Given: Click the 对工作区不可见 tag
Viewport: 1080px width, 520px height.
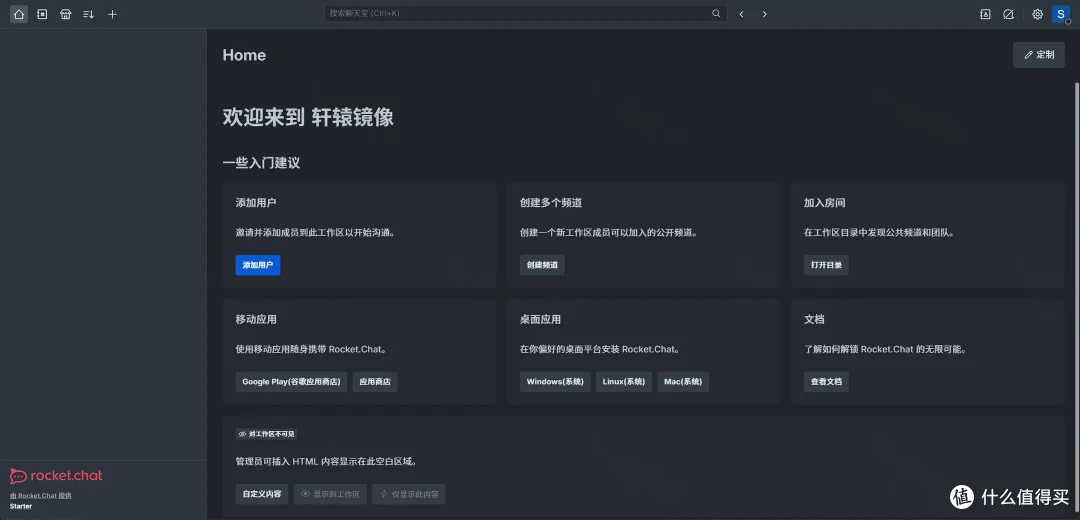Looking at the screenshot, I should [267, 434].
